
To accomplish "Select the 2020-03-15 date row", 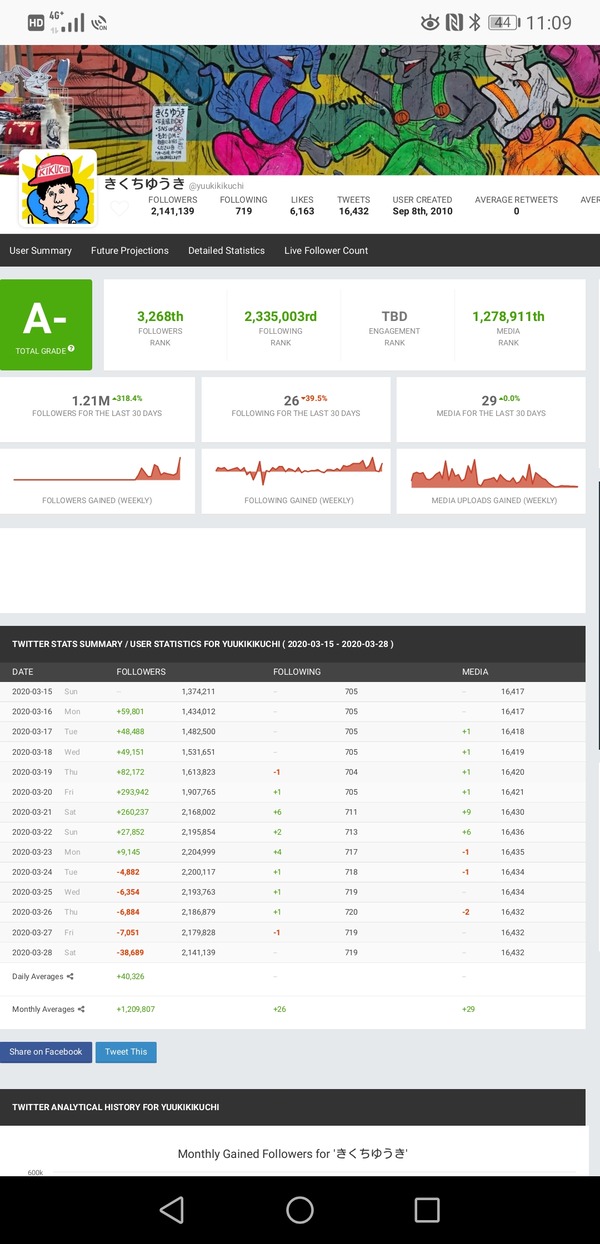I will [292, 691].
